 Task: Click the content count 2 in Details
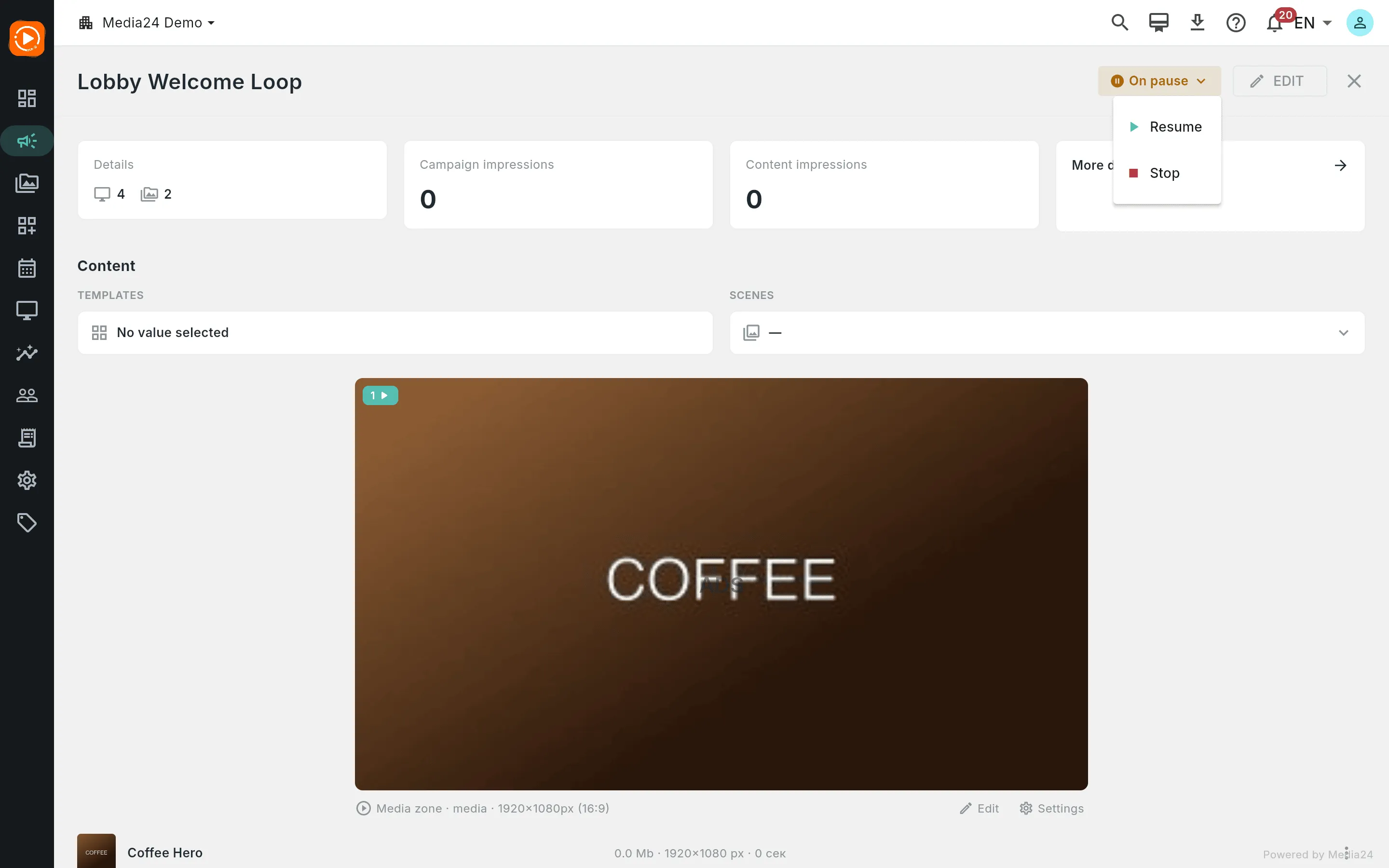tap(156, 194)
